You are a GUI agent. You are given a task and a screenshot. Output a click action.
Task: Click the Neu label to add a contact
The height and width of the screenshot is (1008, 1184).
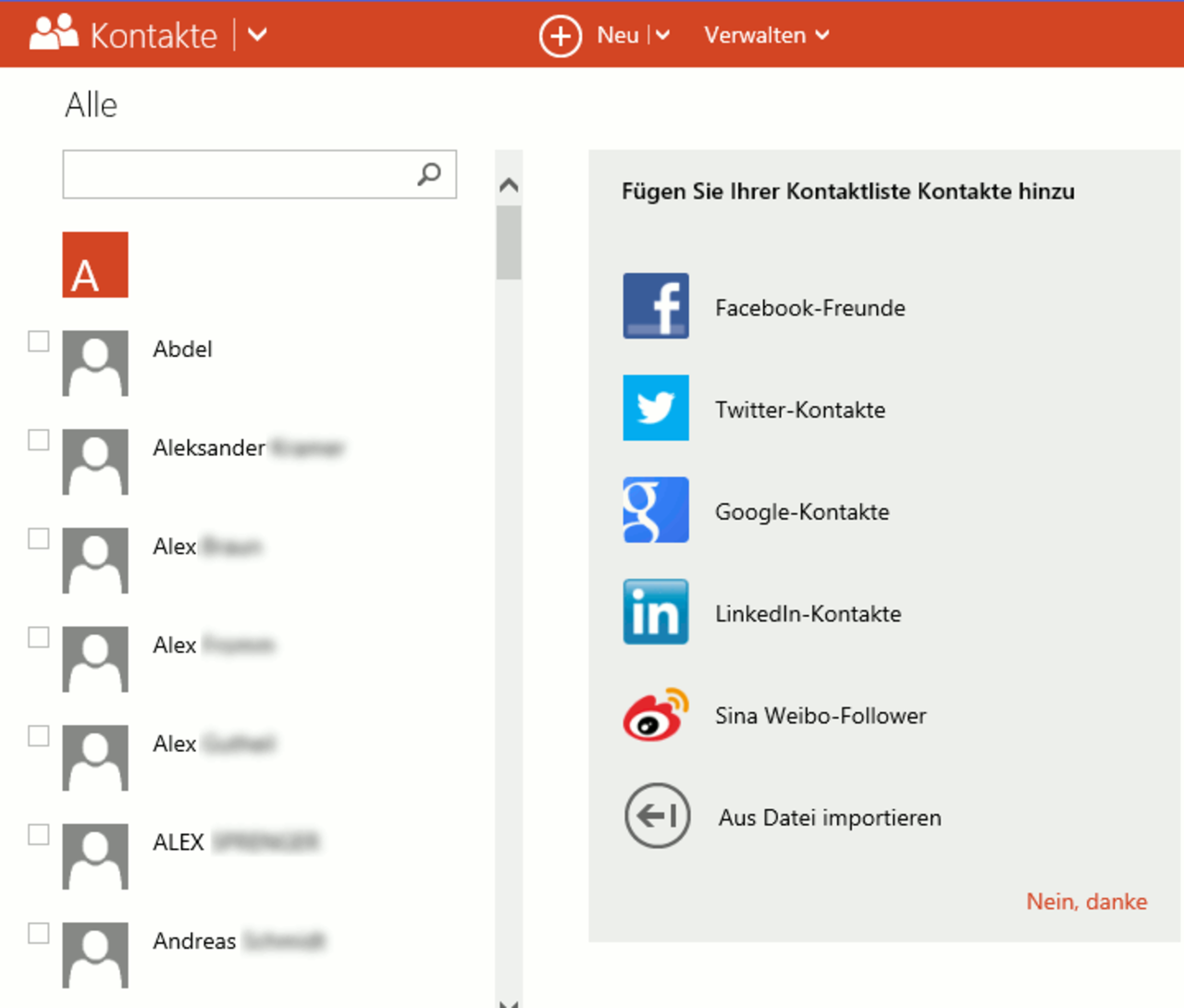pyautogui.click(x=618, y=35)
